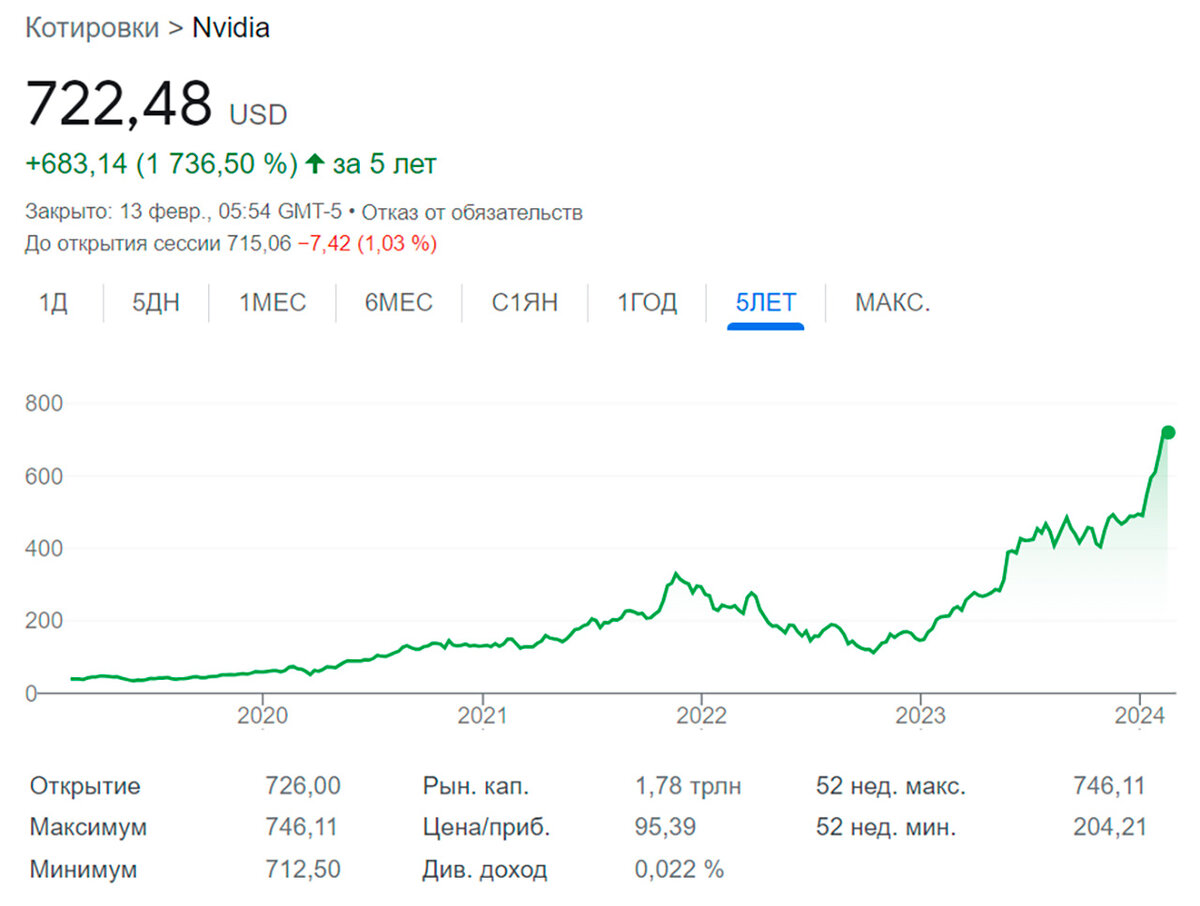
Task: Click the Минимум label
Action: coord(83,869)
